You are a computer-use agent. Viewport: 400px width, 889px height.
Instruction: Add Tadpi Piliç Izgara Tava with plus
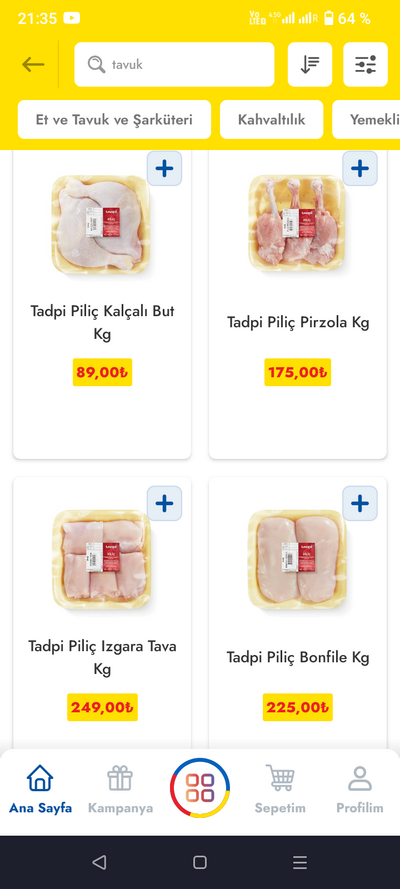coord(164,503)
